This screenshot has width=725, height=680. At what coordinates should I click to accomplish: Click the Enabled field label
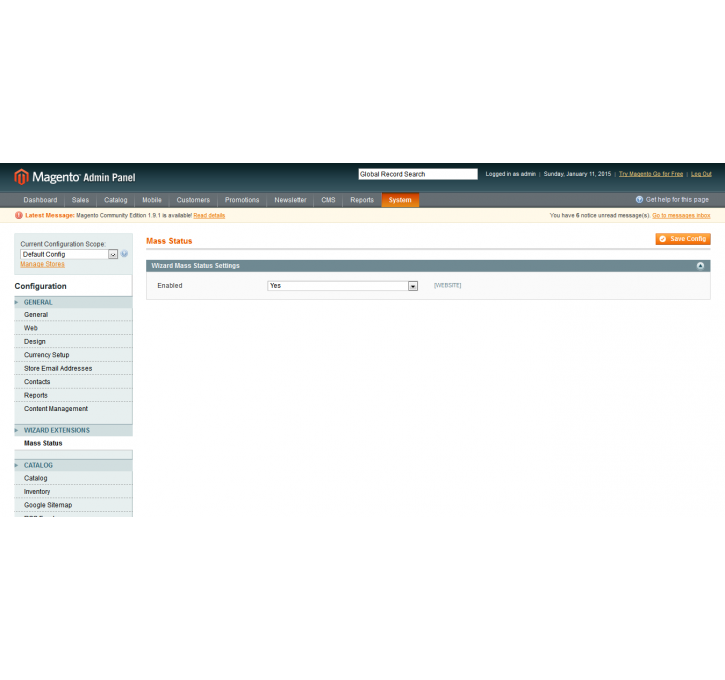click(x=170, y=286)
